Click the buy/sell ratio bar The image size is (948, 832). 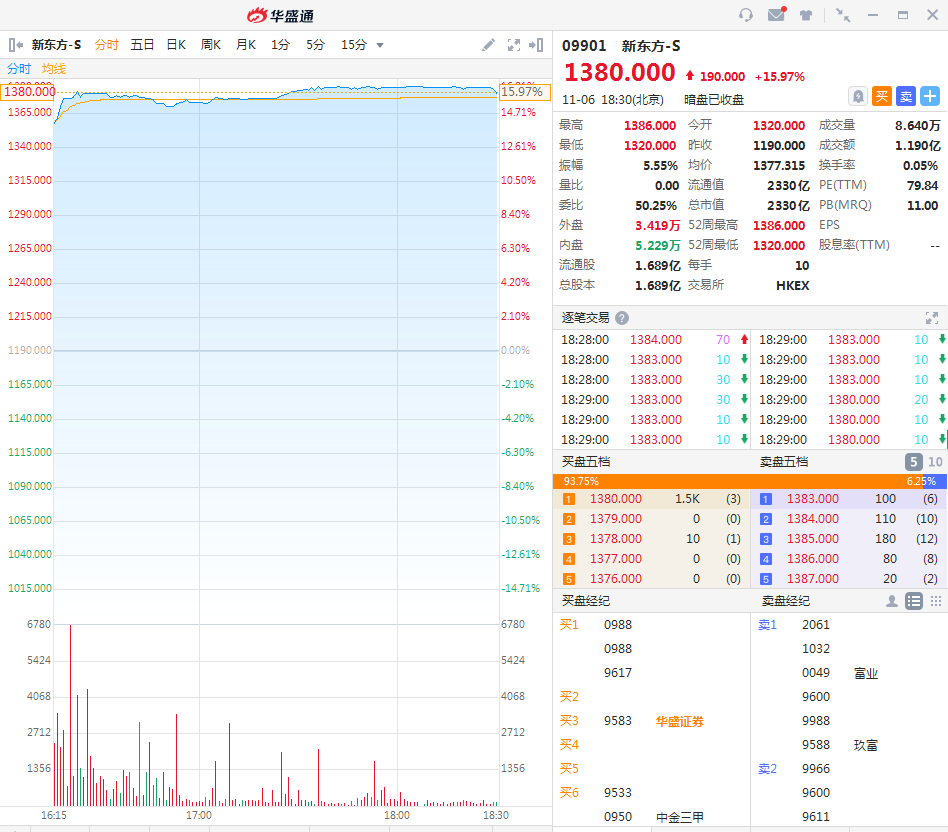coord(750,481)
